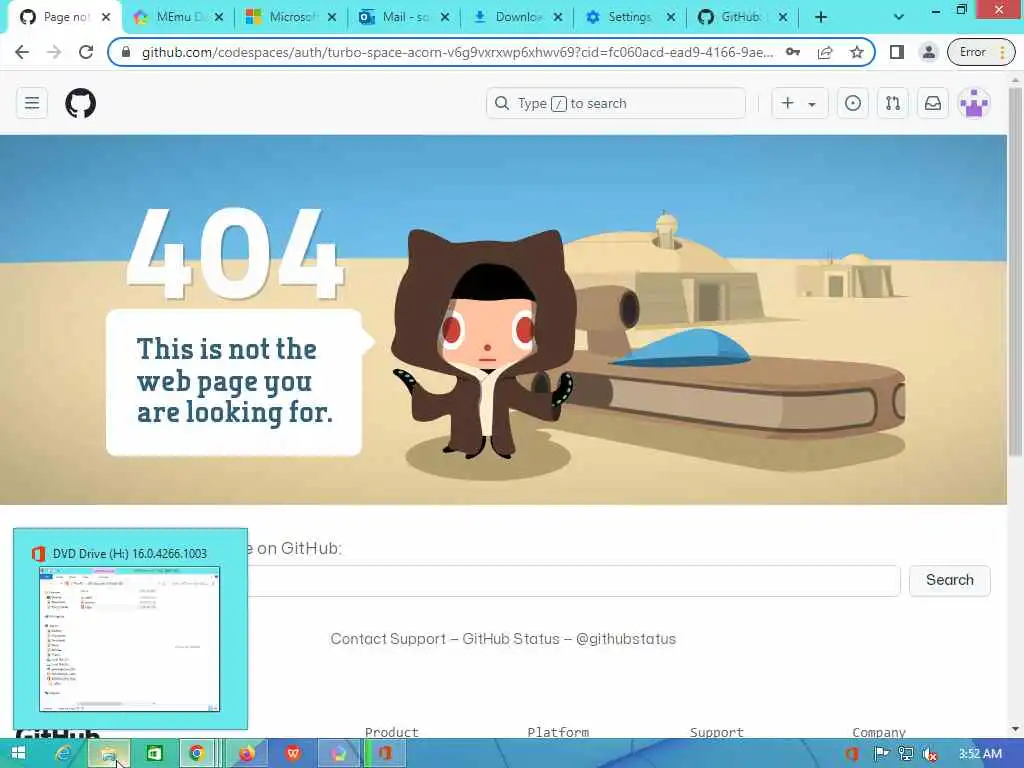Open Windows Start button
The height and width of the screenshot is (768, 1024).
[x=18, y=754]
